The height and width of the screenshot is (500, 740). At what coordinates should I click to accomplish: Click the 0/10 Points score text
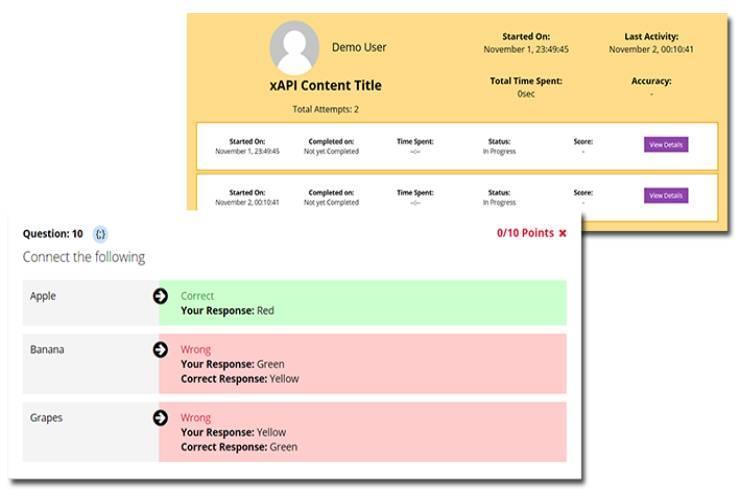coord(525,233)
